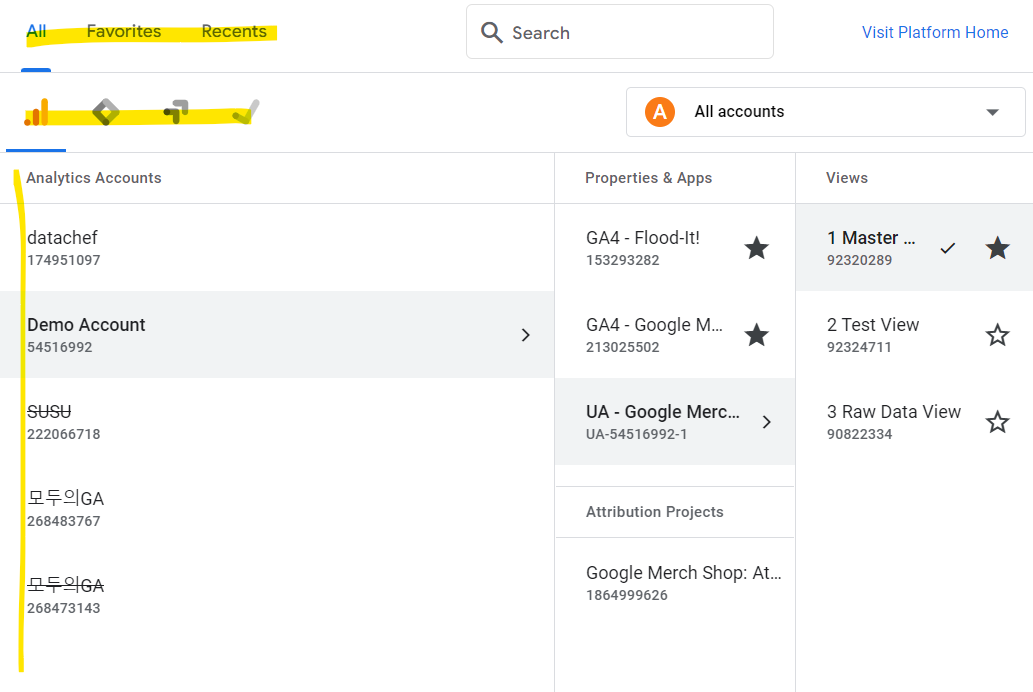This screenshot has width=1033, height=692.
Task: Select the 3 Raw Data View entry
Action: pyautogui.click(x=914, y=422)
